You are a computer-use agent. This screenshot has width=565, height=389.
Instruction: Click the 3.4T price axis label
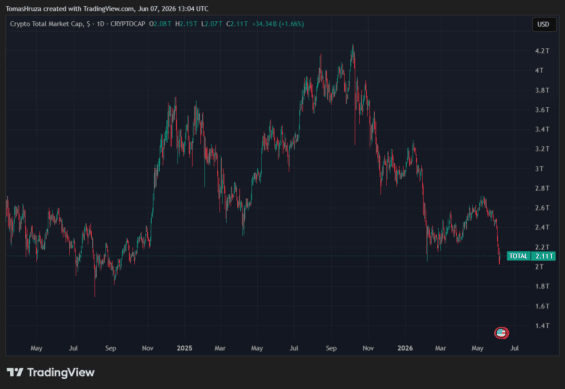(x=542, y=129)
